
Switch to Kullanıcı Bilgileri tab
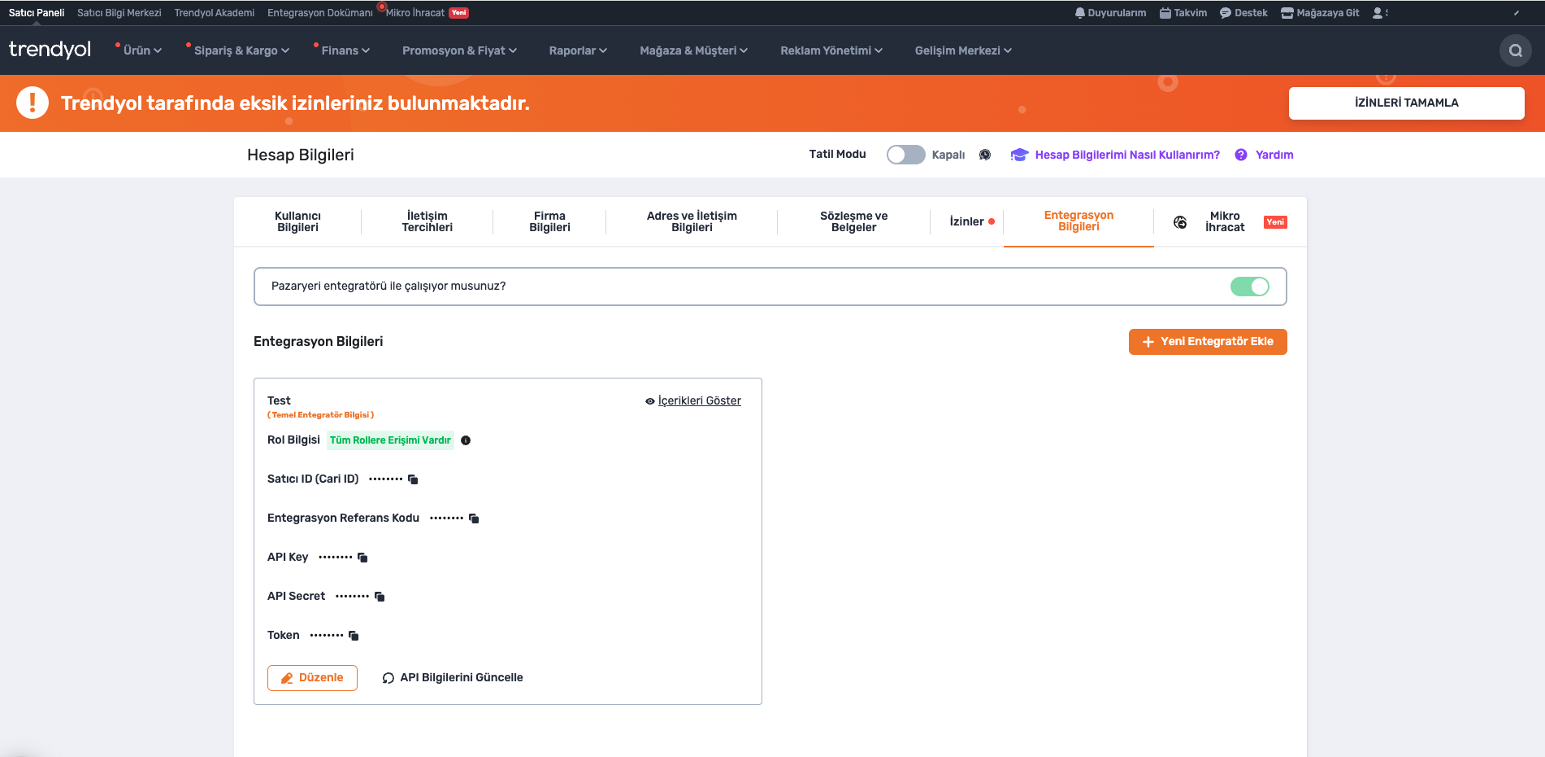298,222
